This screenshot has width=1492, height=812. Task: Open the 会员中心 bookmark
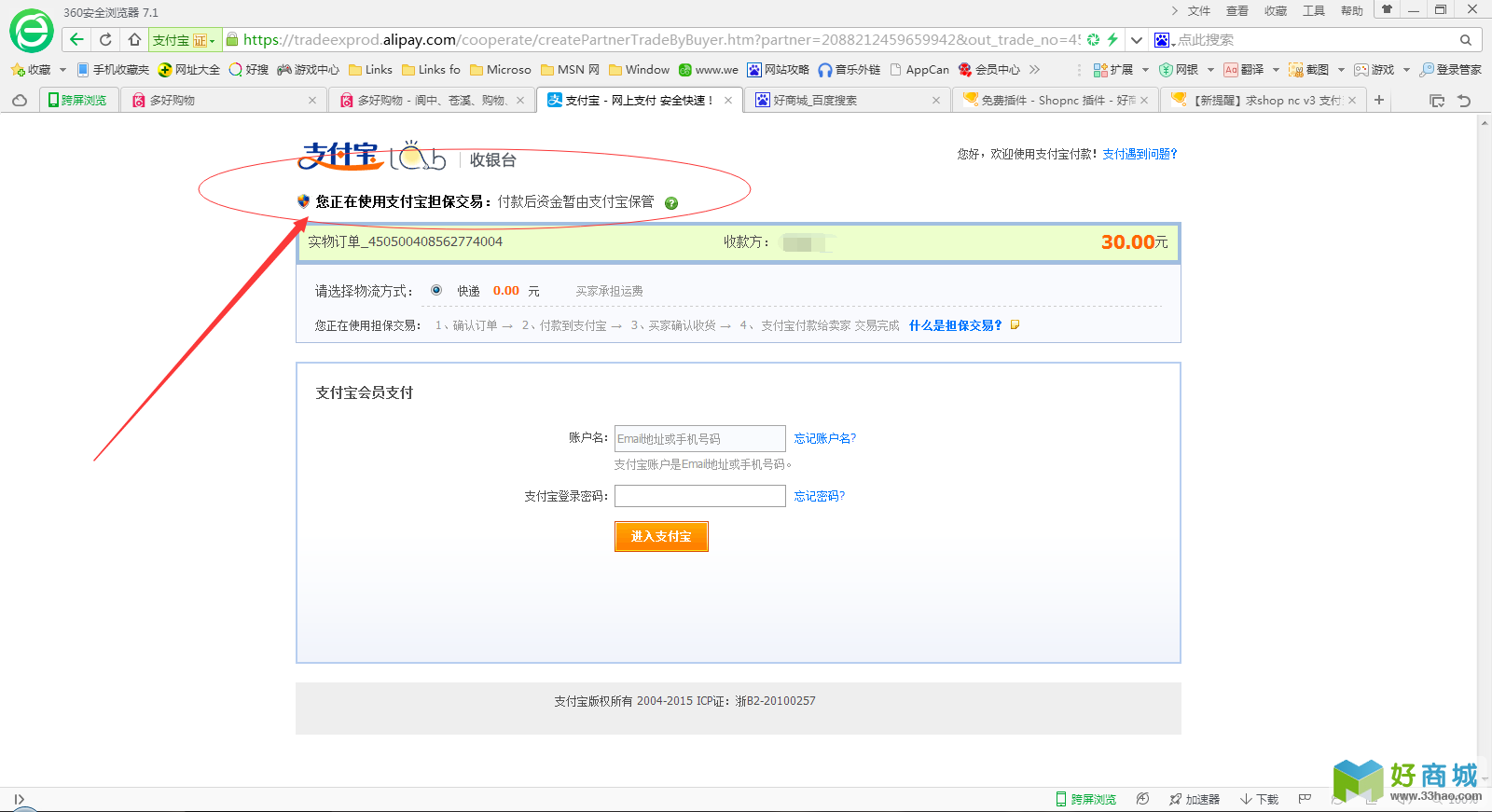[x=989, y=70]
